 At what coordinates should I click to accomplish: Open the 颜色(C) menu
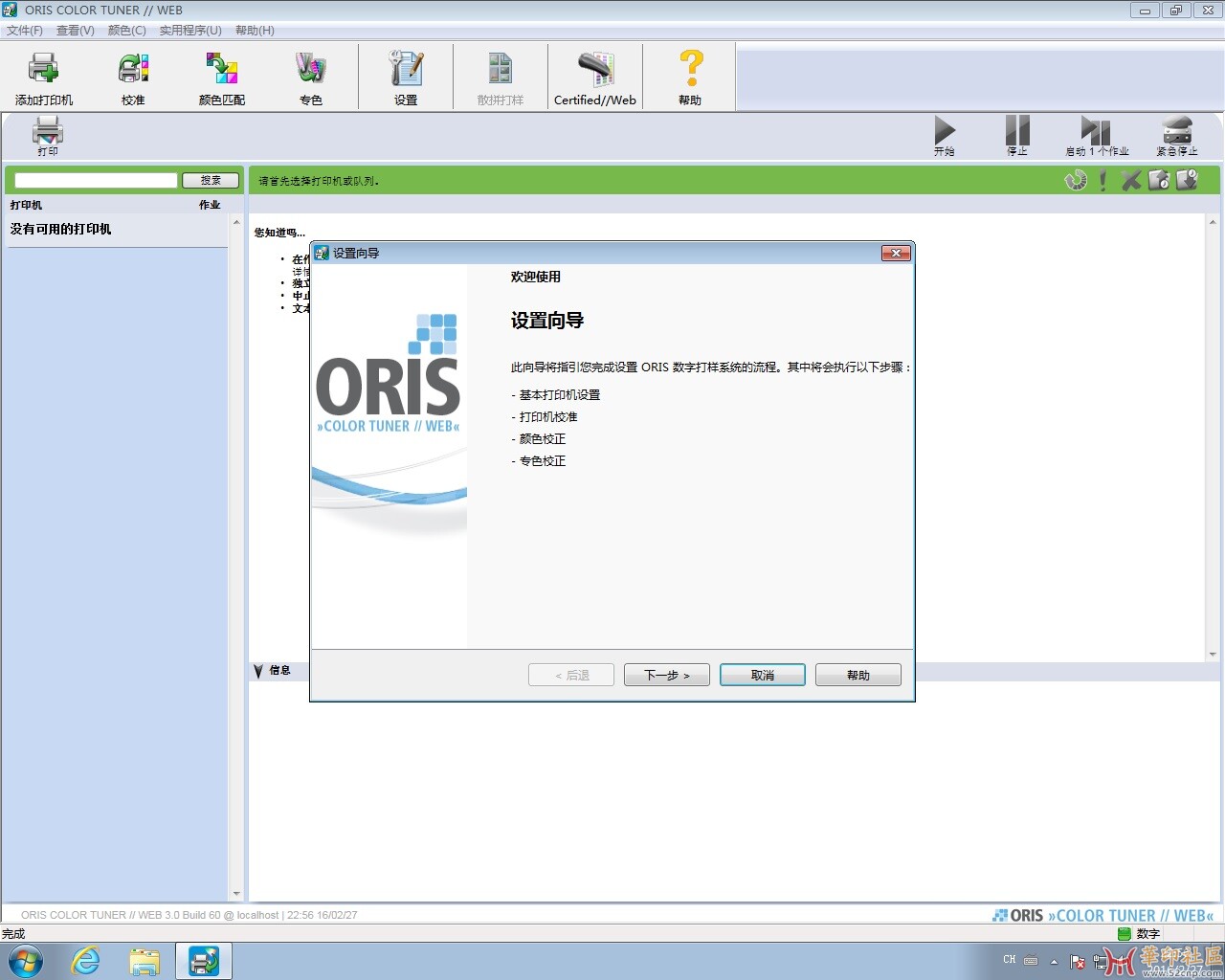pos(127,31)
